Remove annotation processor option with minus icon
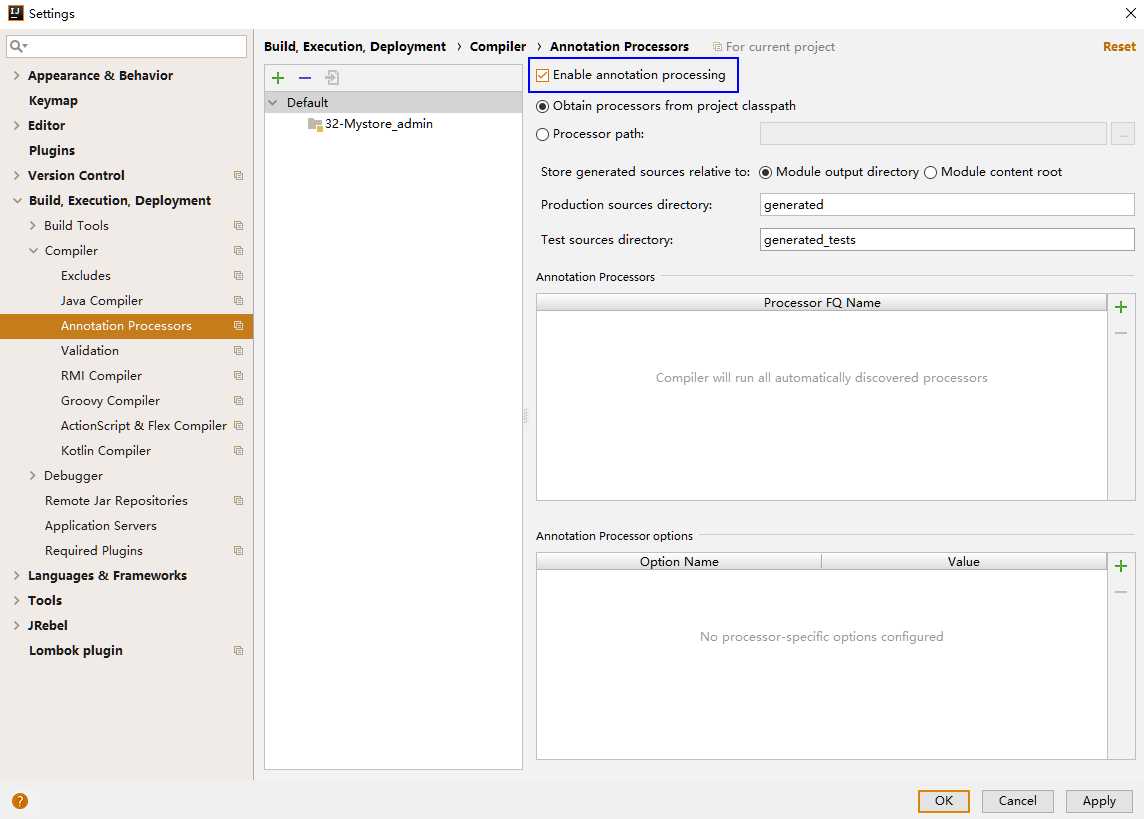This screenshot has width=1144, height=819. click(1121, 592)
